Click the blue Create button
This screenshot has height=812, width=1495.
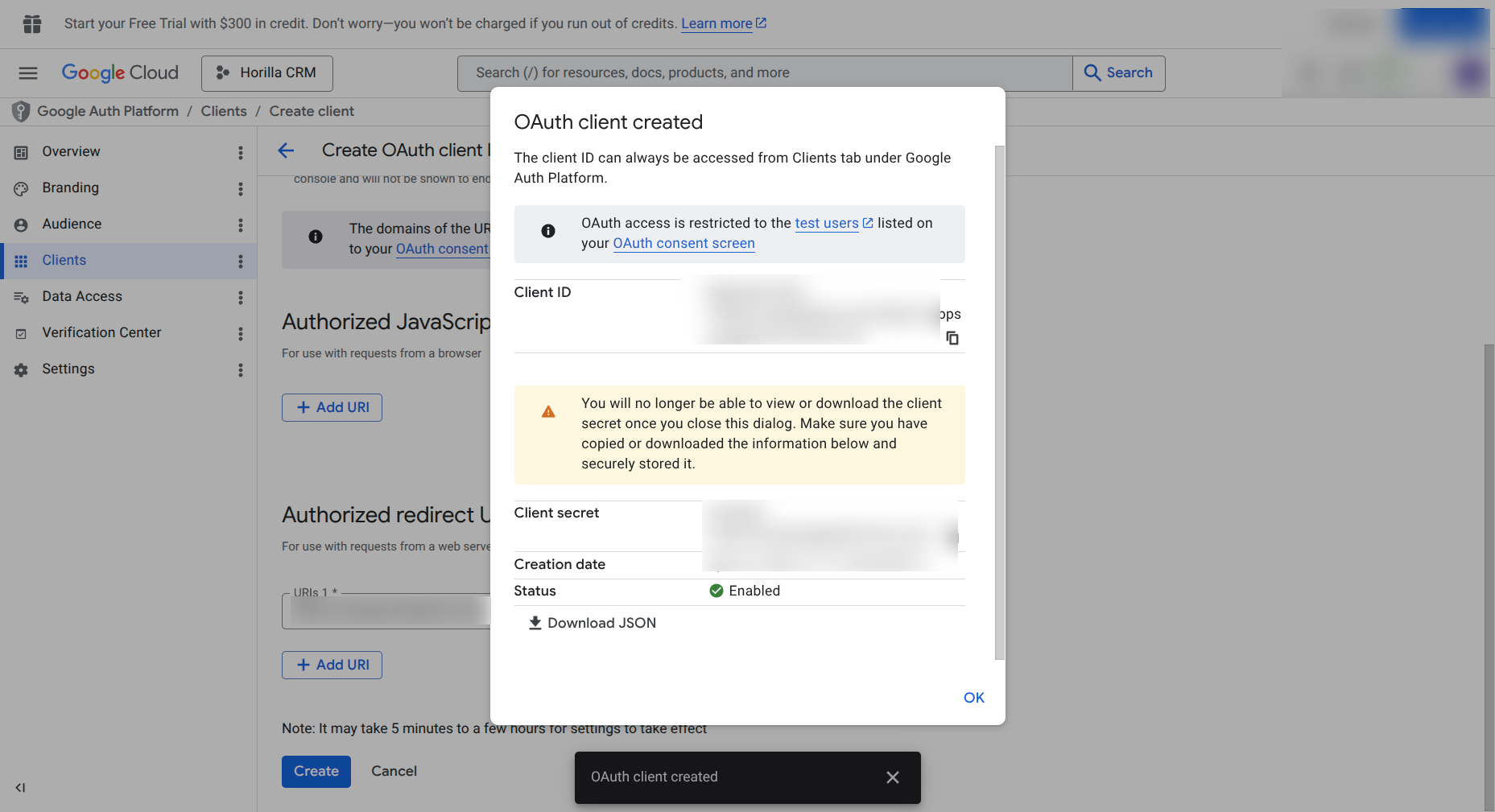coord(316,771)
